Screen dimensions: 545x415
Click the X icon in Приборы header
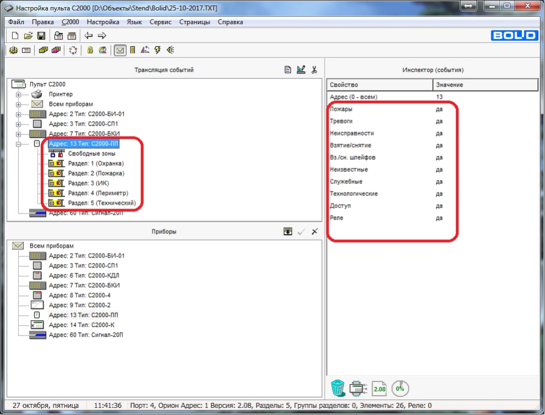(x=315, y=231)
